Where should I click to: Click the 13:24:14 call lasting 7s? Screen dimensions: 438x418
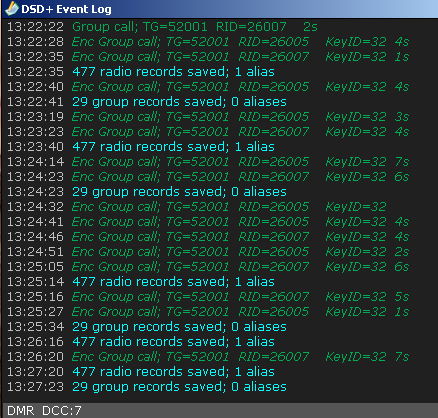[x=208, y=162]
